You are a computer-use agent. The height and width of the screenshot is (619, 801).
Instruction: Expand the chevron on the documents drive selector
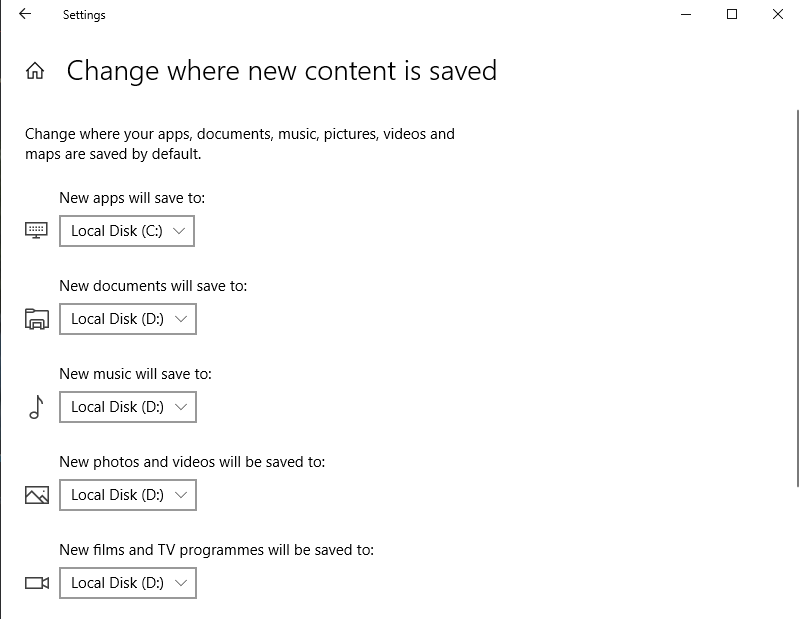[180, 319]
